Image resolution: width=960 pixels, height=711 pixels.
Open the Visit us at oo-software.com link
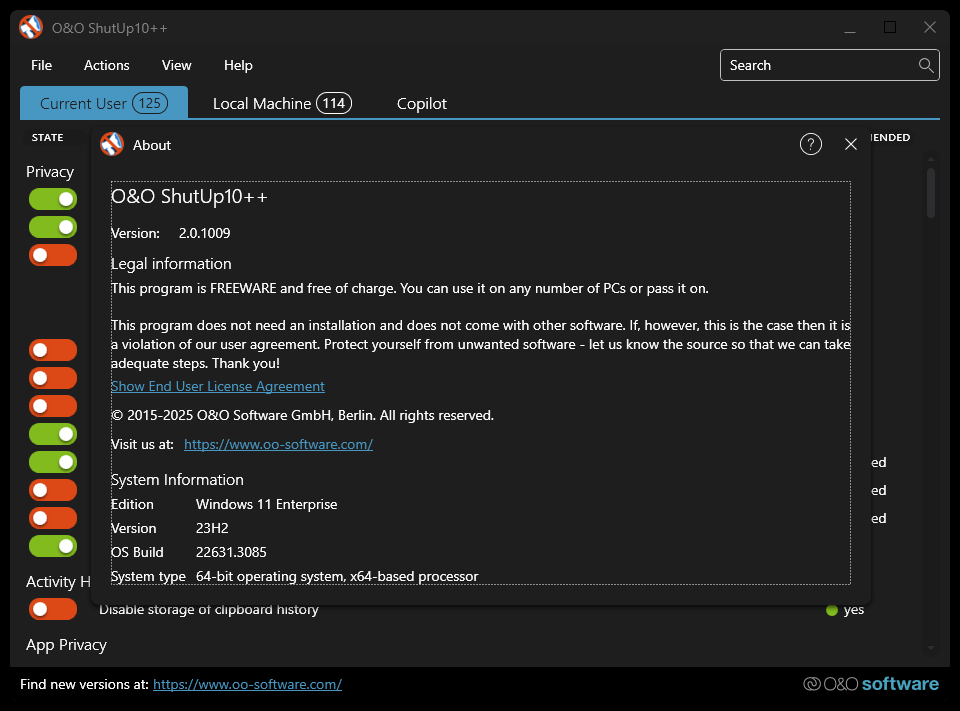(279, 445)
